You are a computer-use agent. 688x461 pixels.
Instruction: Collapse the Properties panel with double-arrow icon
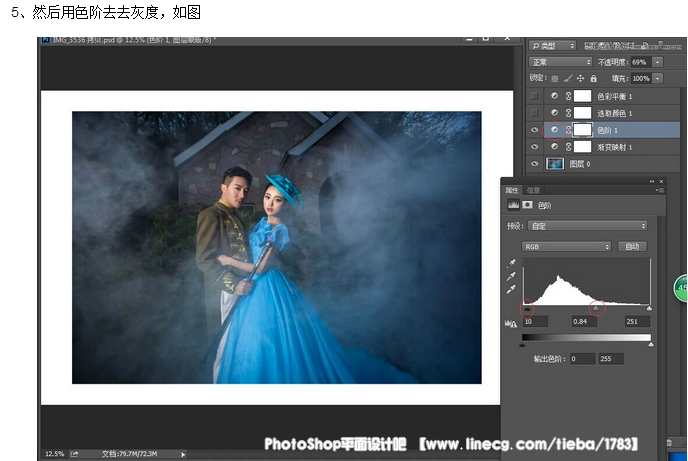click(x=652, y=181)
